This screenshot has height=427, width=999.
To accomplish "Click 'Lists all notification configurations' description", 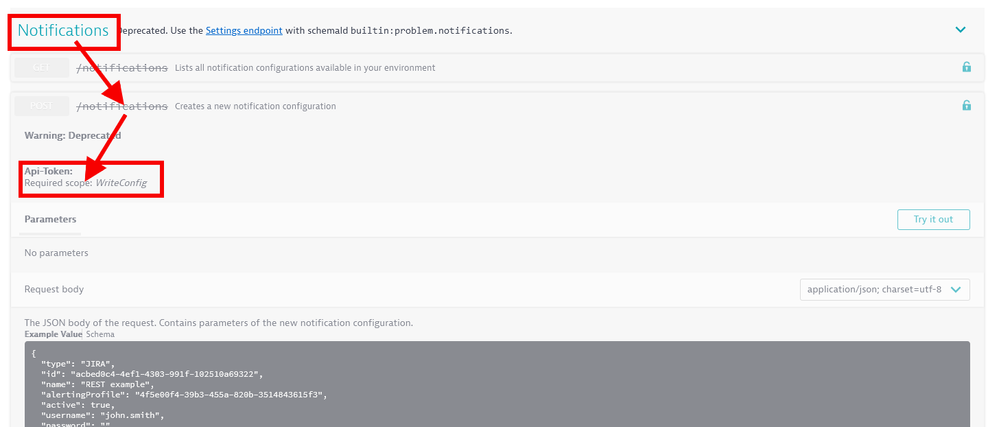I will point(305,68).
